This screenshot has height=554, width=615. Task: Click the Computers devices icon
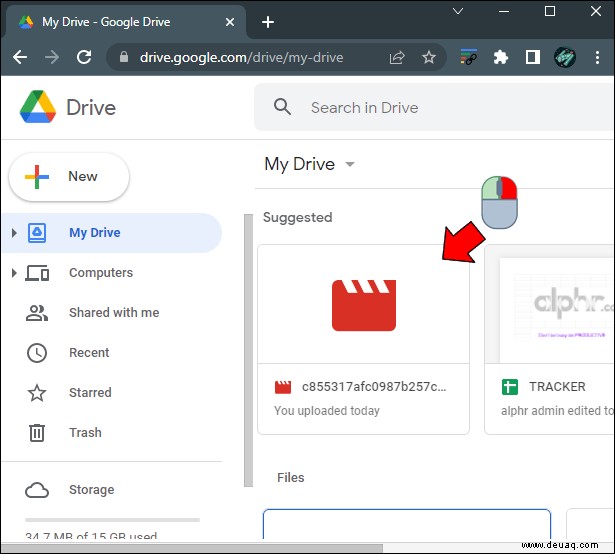tap(37, 273)
